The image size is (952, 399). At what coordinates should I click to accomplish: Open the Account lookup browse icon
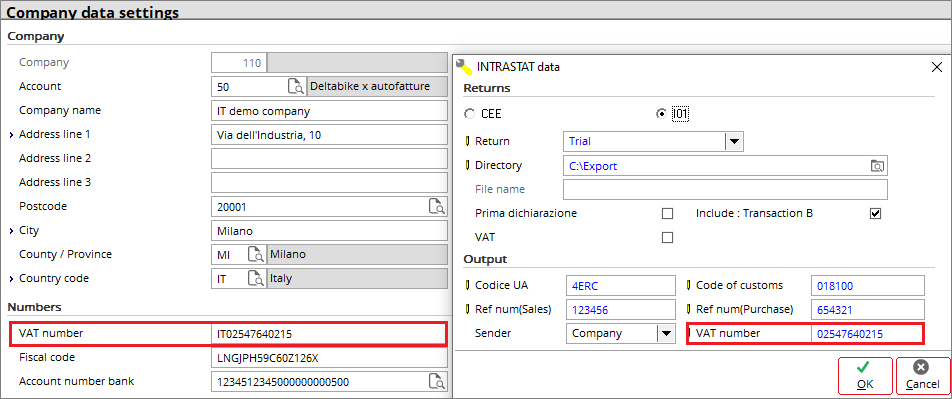[296, 86]
